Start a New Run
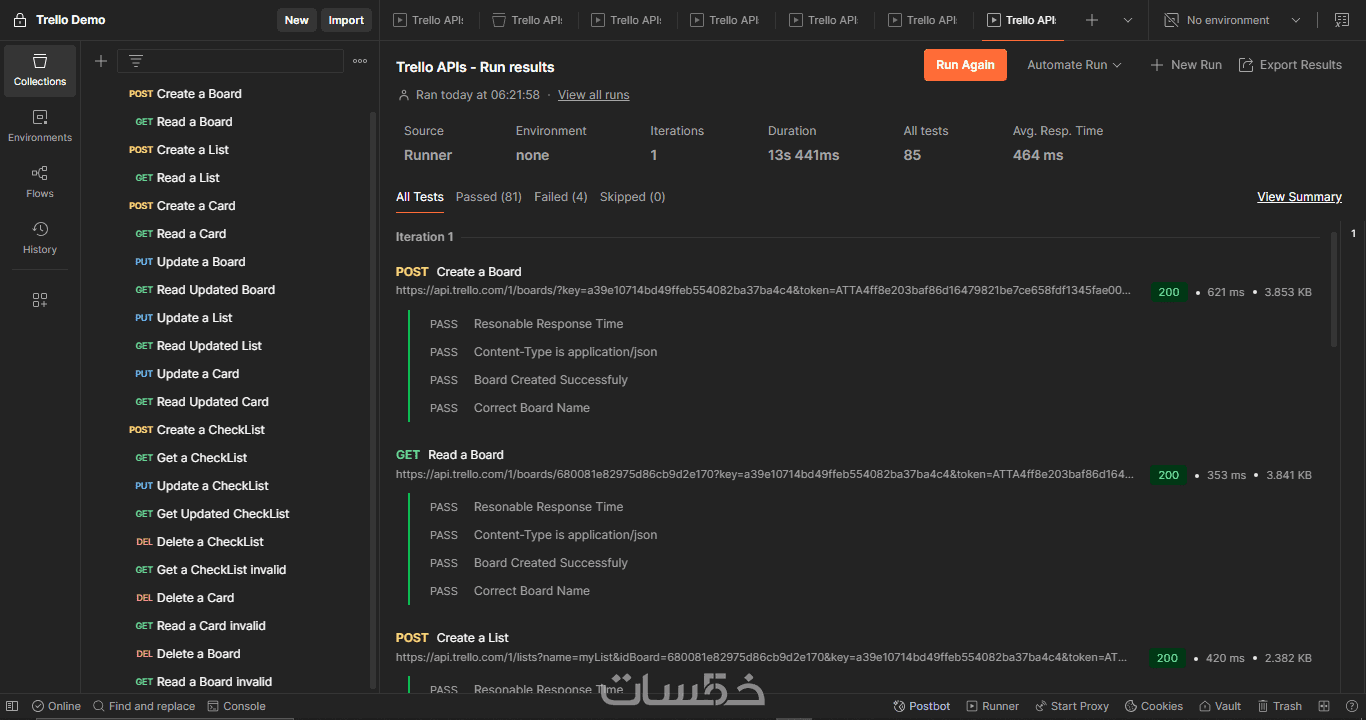The image size is (1366, 720). [1186, 65]
